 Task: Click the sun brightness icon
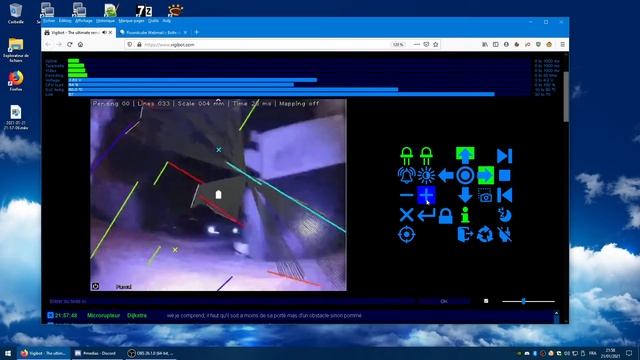(x=426, y=176)
